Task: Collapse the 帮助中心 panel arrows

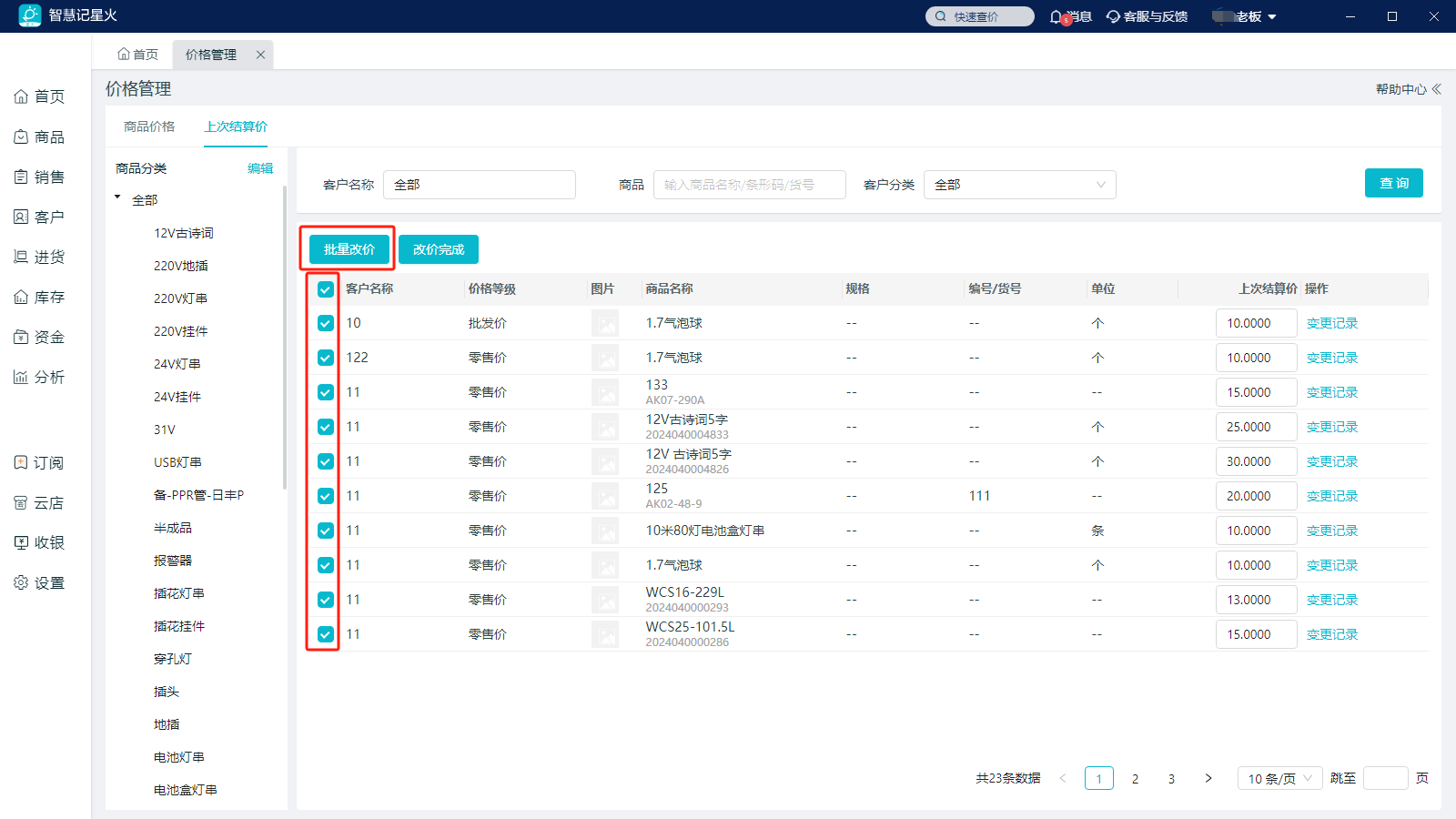Action: coord(1437,89)
